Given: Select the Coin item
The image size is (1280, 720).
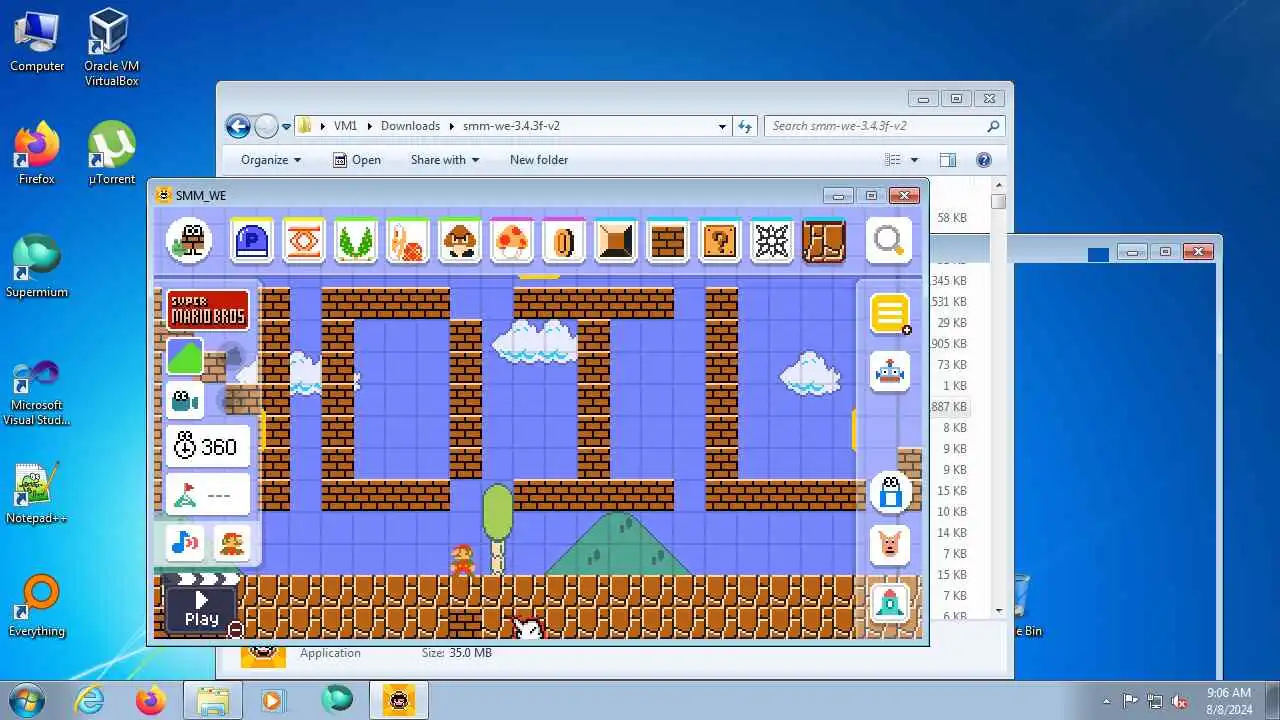Looking at the screenshot, I should (x=564, y=241).
